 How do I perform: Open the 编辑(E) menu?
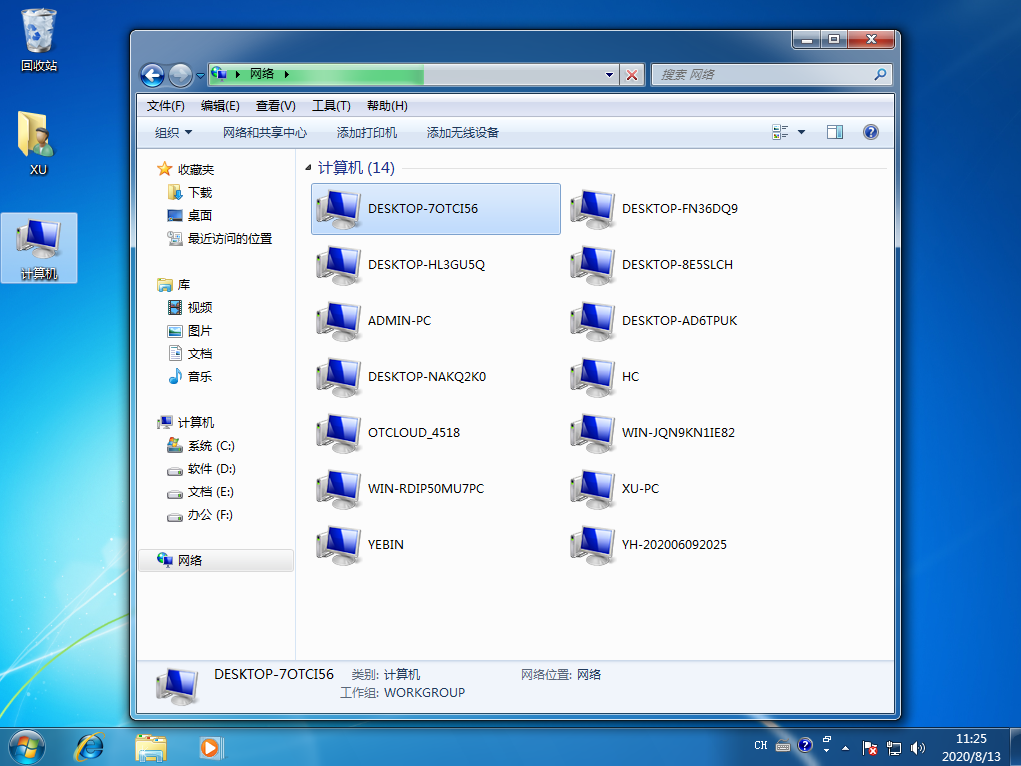[x=220, y=106]
